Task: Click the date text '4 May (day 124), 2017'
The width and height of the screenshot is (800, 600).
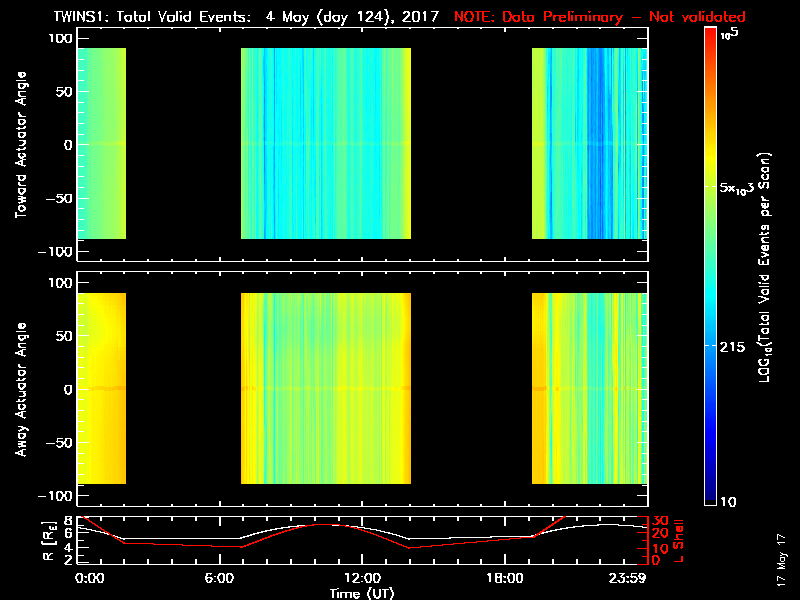Action: click(x=352, y=17)
